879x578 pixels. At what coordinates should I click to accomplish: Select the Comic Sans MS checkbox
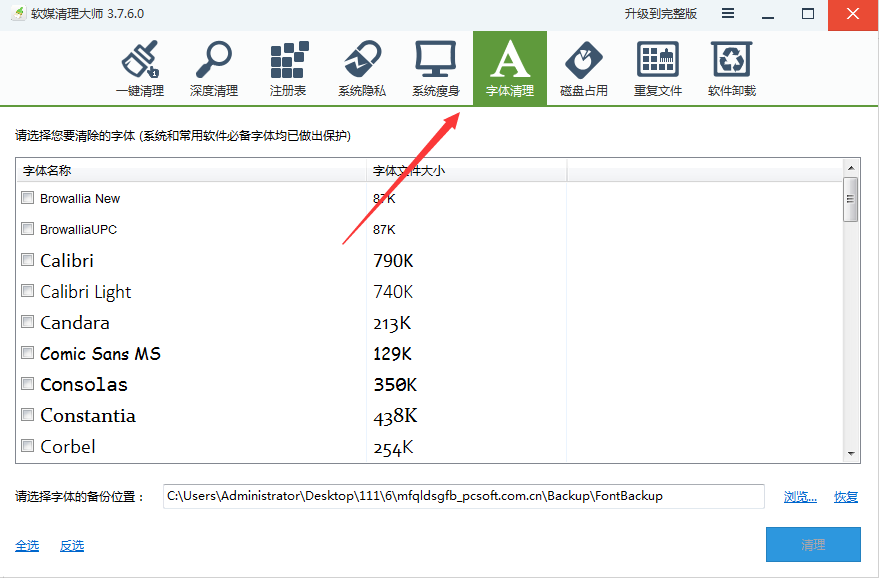[x=27, y=353]
